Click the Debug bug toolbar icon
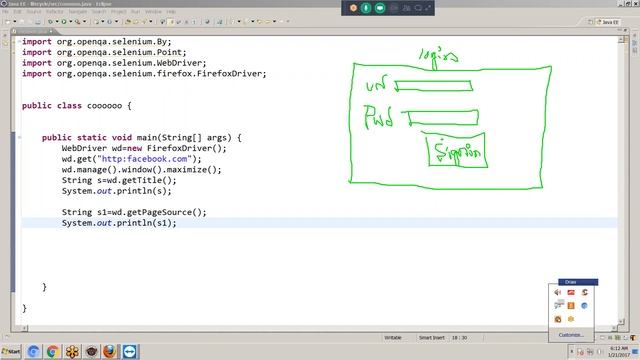 (x=50, y=22)
